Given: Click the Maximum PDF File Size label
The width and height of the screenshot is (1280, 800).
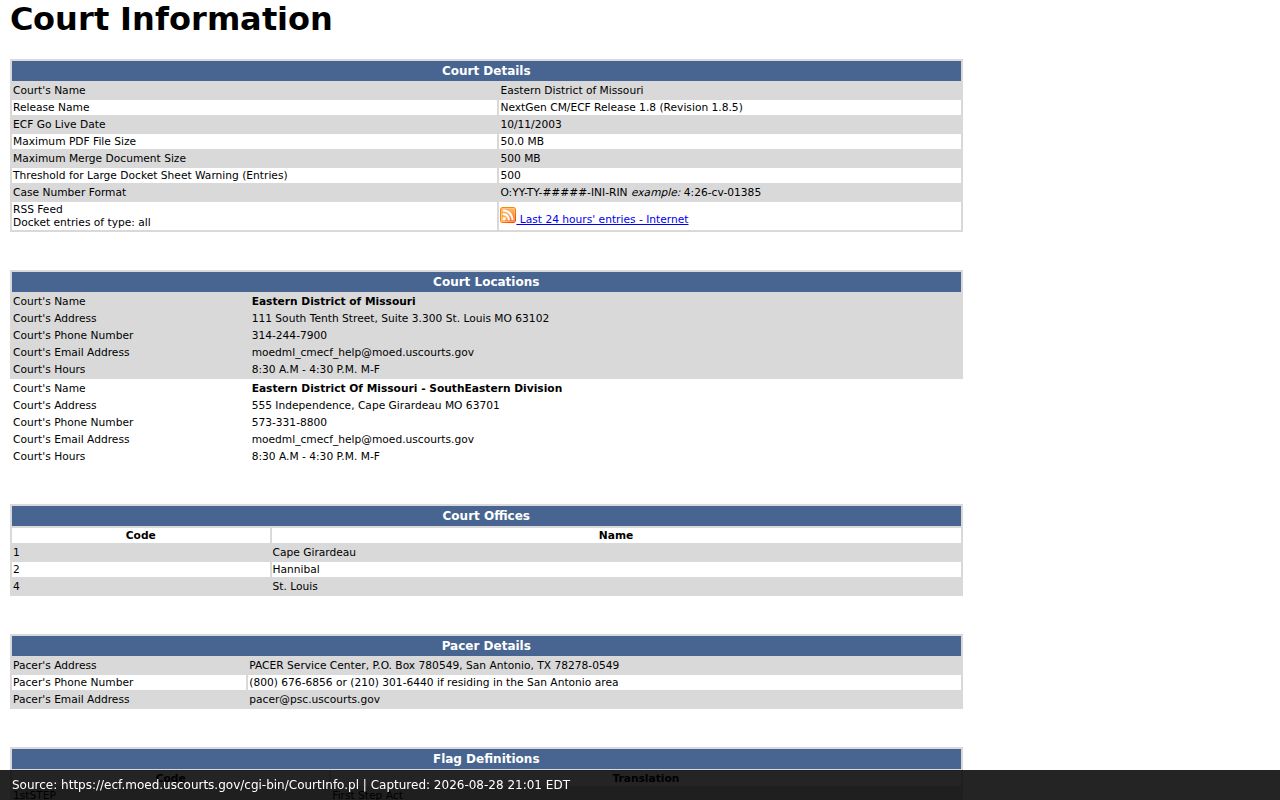Looking at the screenshot, I should click(74, 141).
